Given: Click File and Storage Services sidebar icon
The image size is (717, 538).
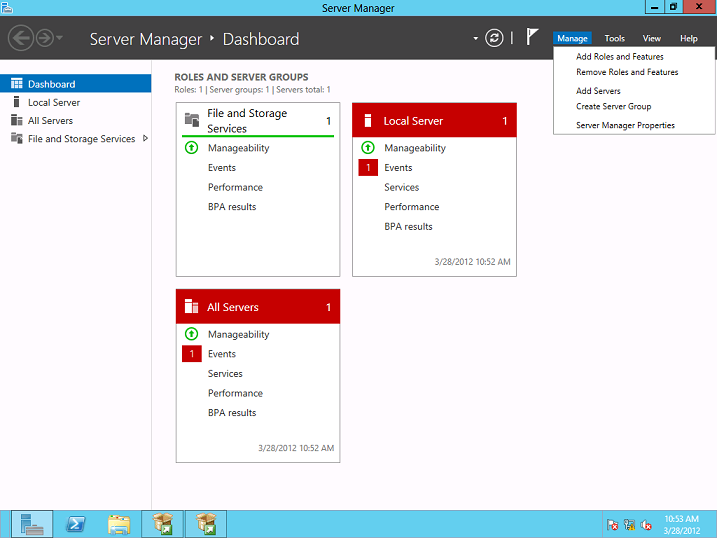Looking at the screenshot, I should coord(16,138).
